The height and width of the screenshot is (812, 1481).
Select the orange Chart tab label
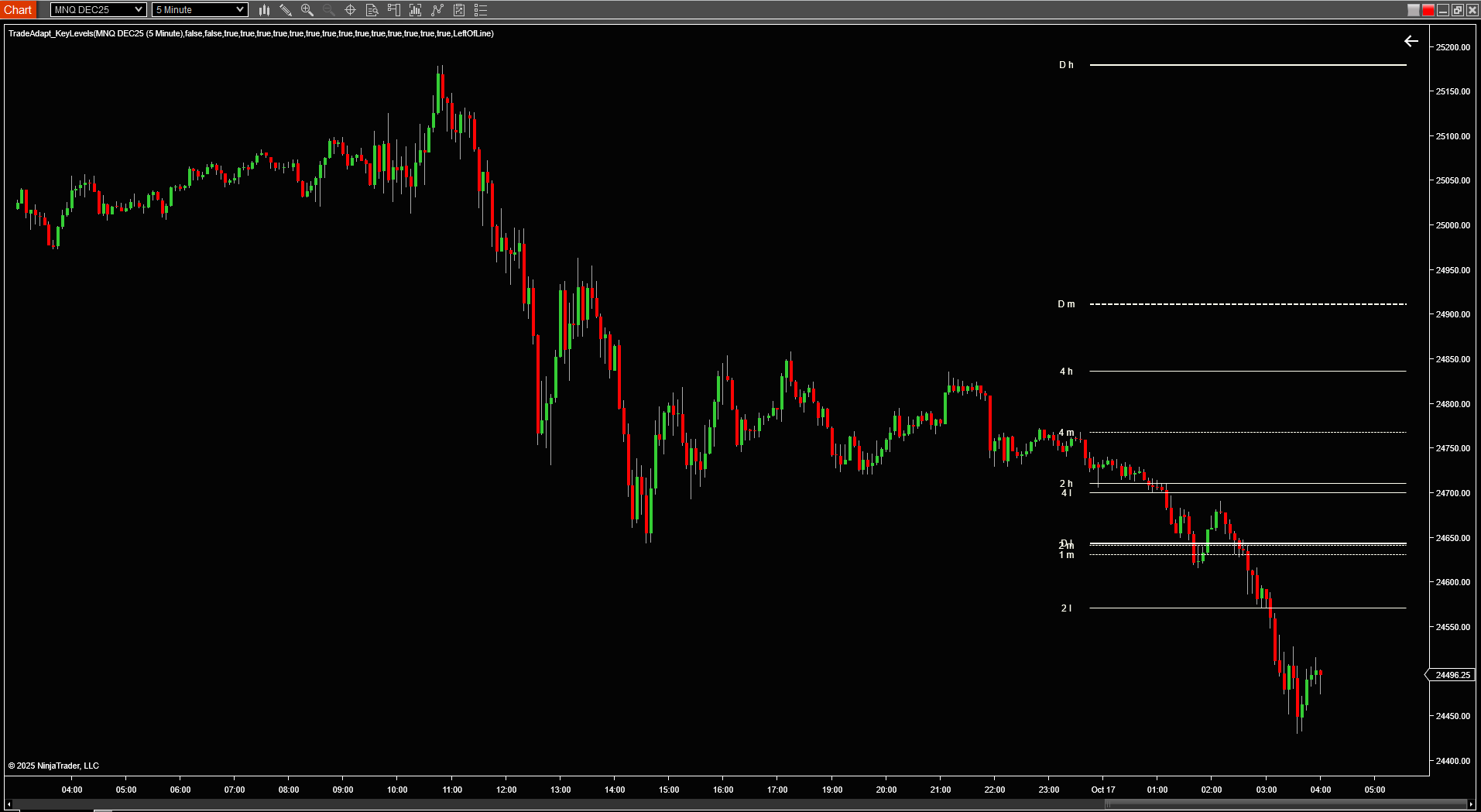click(18, 9)
